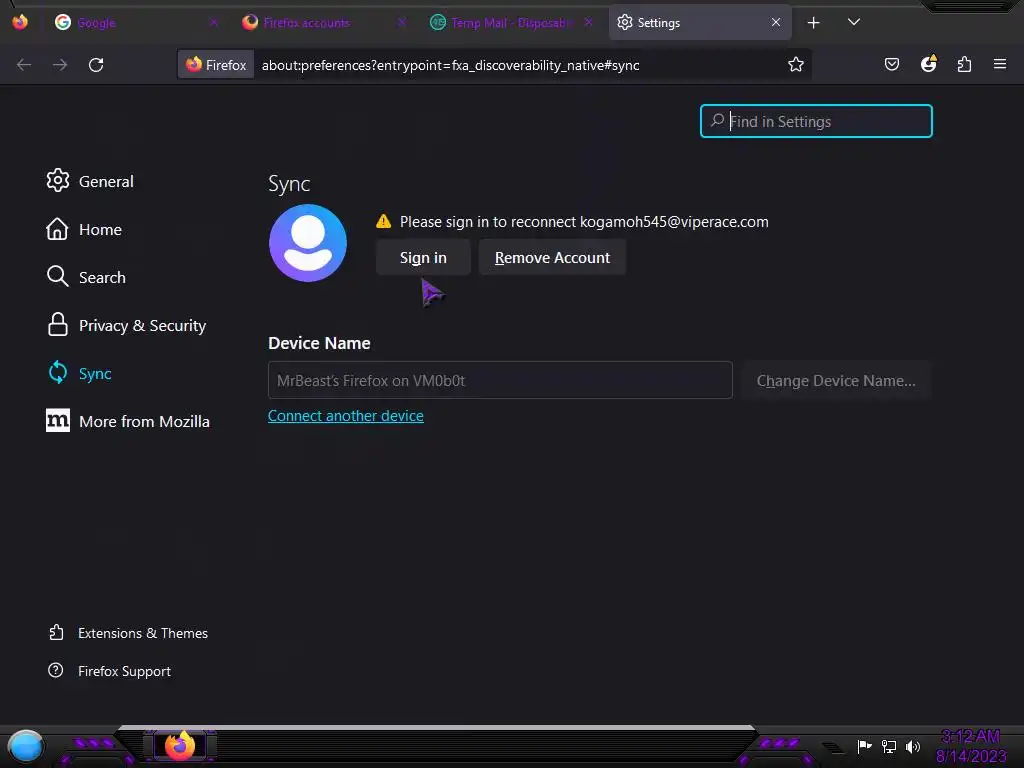Screen dimensions: 1024x768
Task: Click the Device Name text field
Action: 500,380
